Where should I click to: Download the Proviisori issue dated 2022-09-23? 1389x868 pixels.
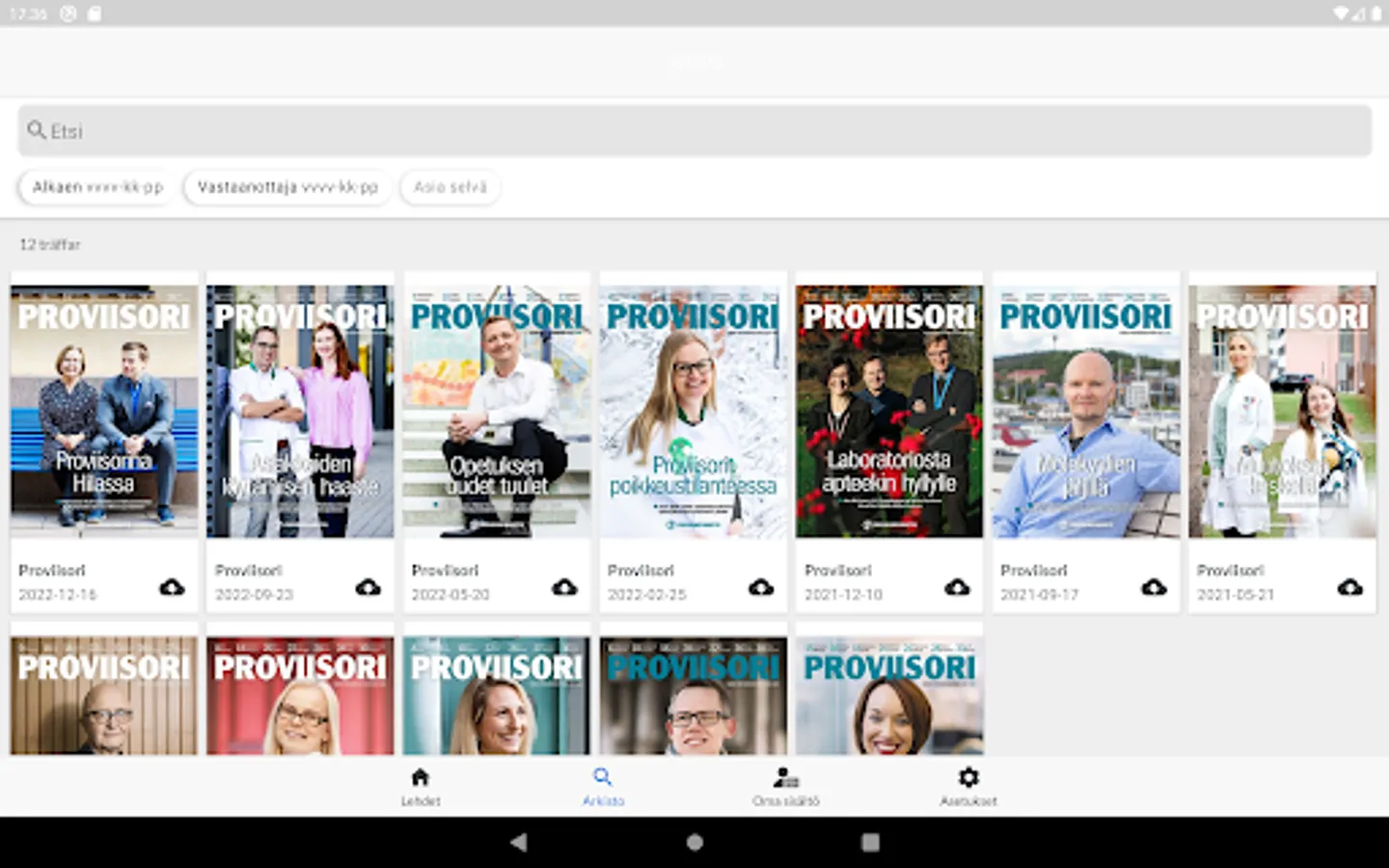368,587
